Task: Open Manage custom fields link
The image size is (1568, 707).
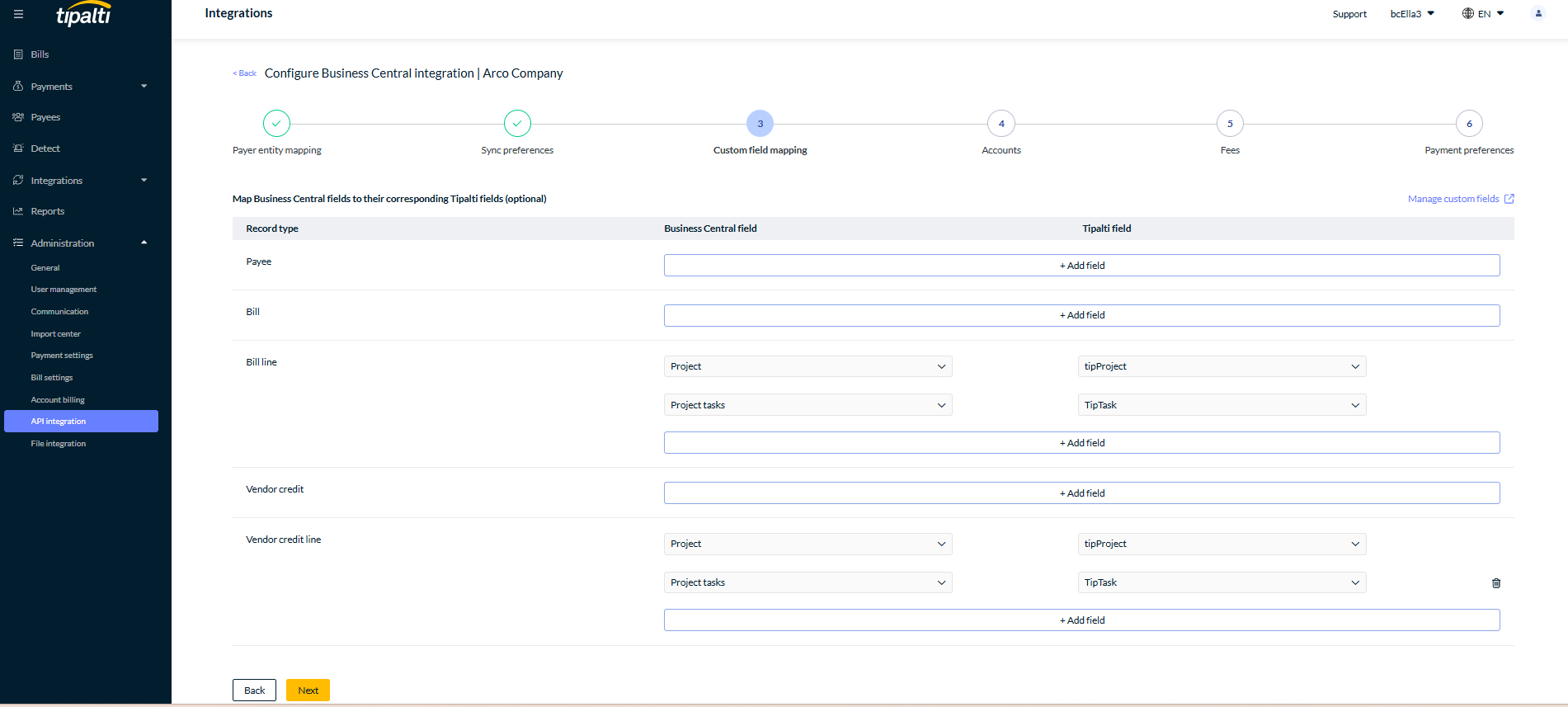Action: (1453, 199)
